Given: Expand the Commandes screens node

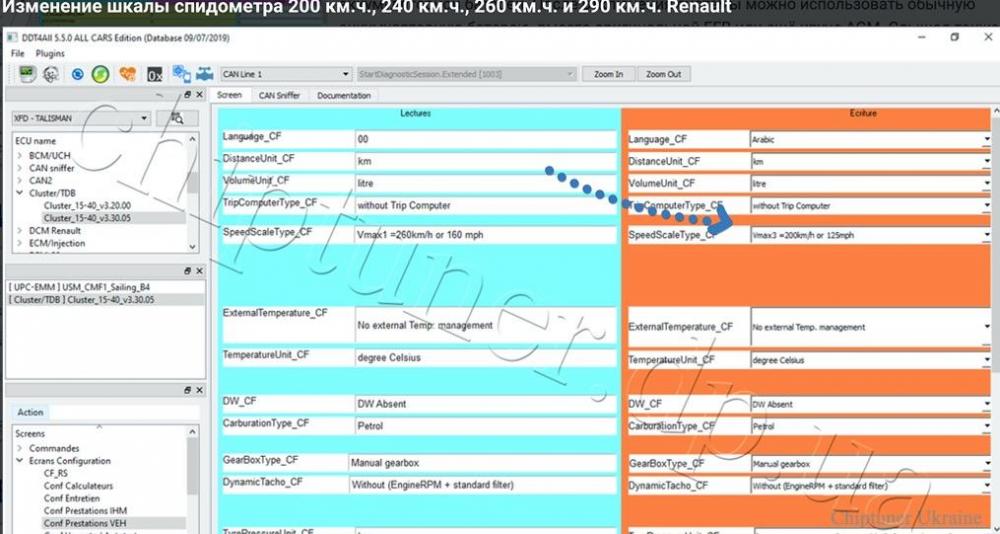Looking at the screenshot, I should (19, 448).
